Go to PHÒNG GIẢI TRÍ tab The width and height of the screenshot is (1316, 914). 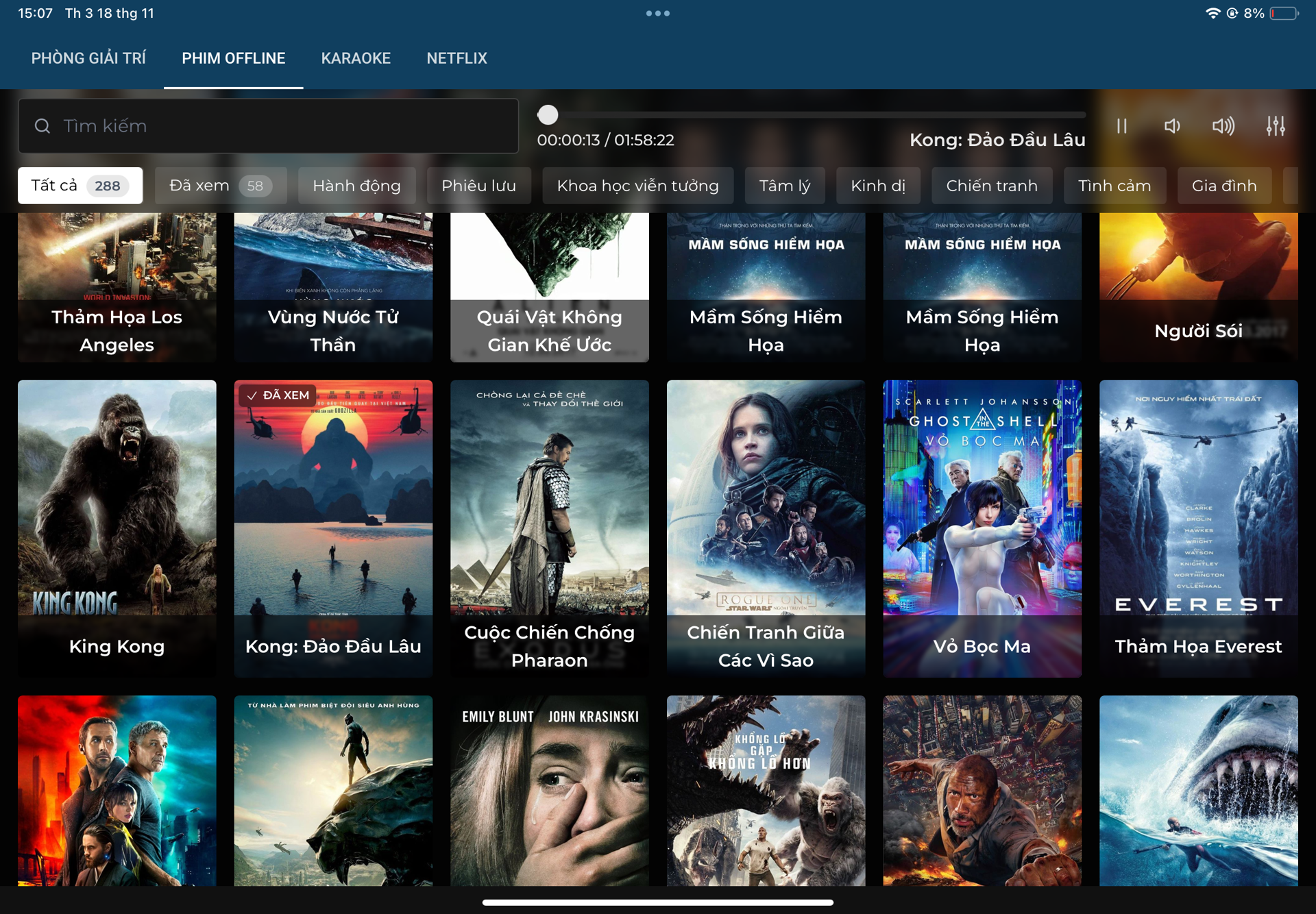tap(88, 58)
